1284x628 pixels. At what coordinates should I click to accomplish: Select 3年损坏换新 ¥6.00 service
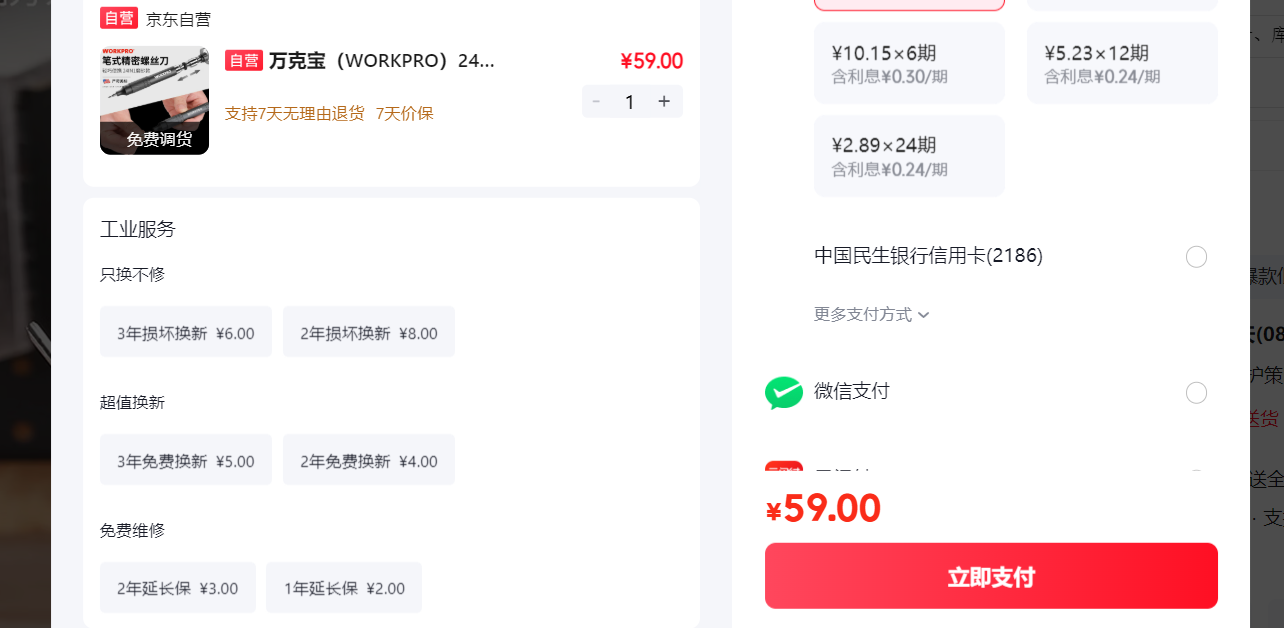[x=186, y=332]
